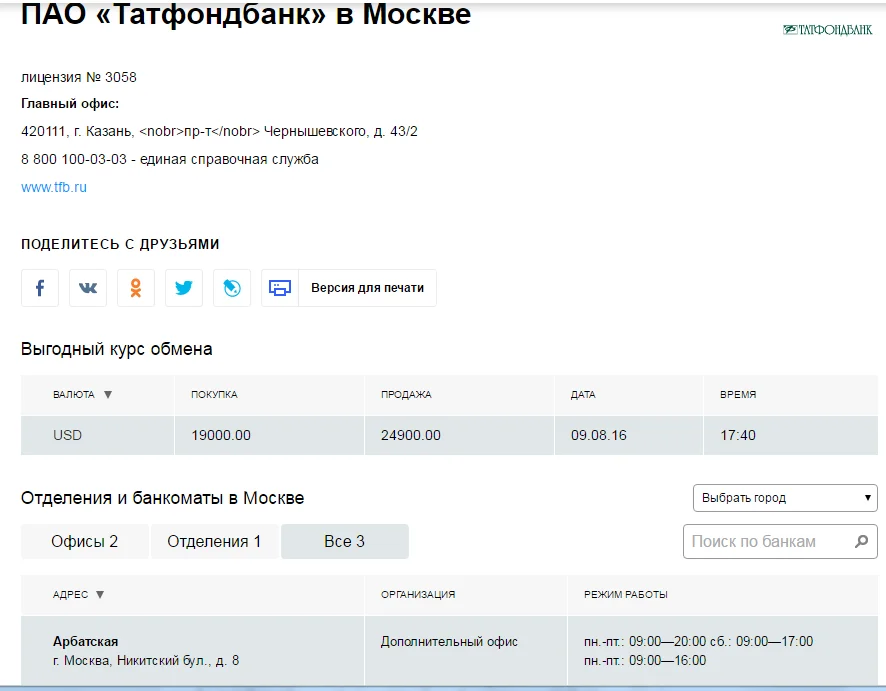
Task: Share the page on Facebook
Action: [x=40, y=288]
